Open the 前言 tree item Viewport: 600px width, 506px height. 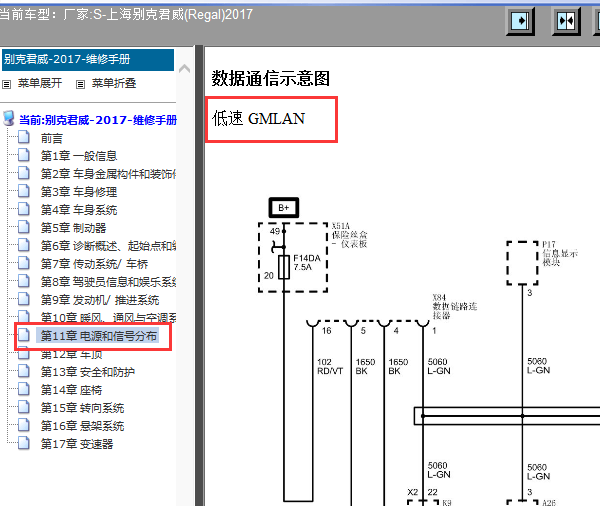click(52, 138)
